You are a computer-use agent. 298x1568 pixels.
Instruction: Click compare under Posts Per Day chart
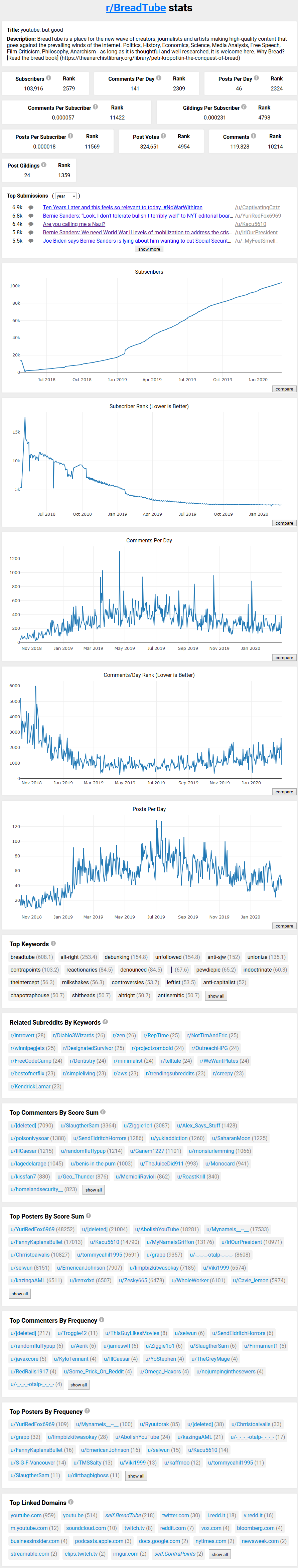click(x=284, y=926)
